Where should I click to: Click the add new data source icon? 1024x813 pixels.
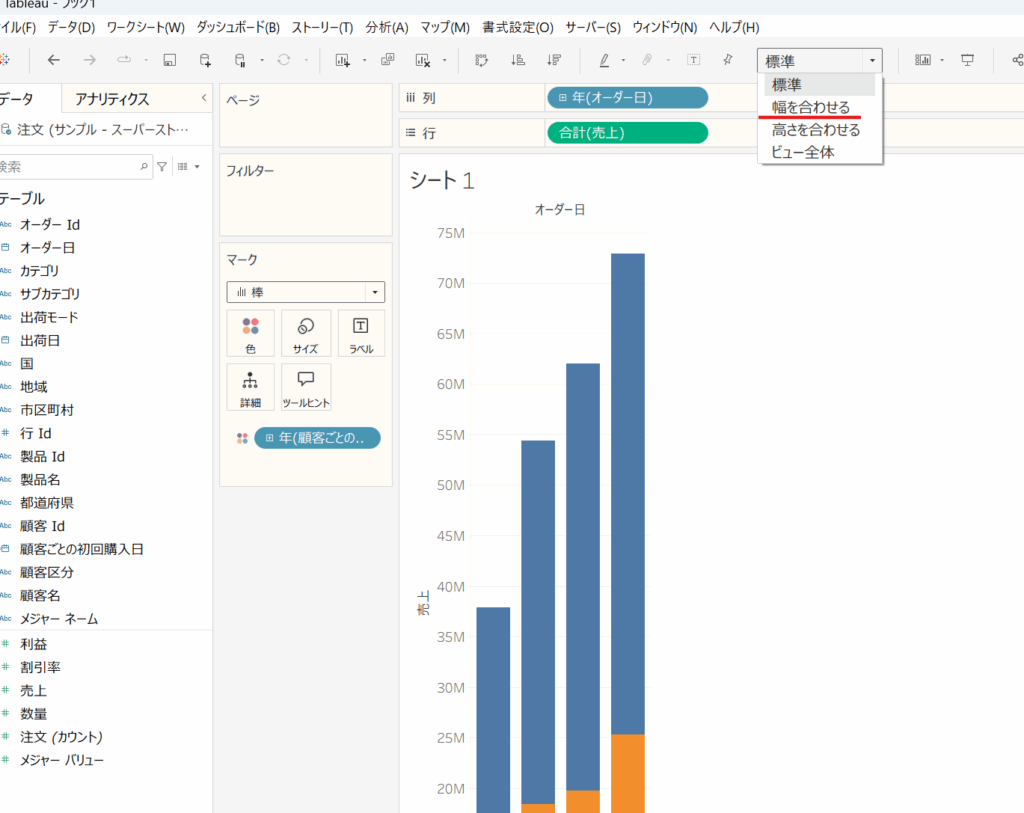pyautogui.click(x=205, y=60)
